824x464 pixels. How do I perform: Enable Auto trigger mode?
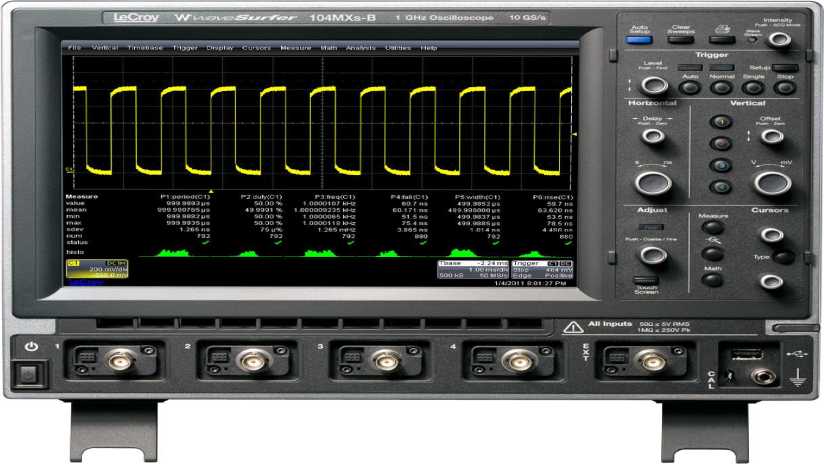click(x=688, y=87)
